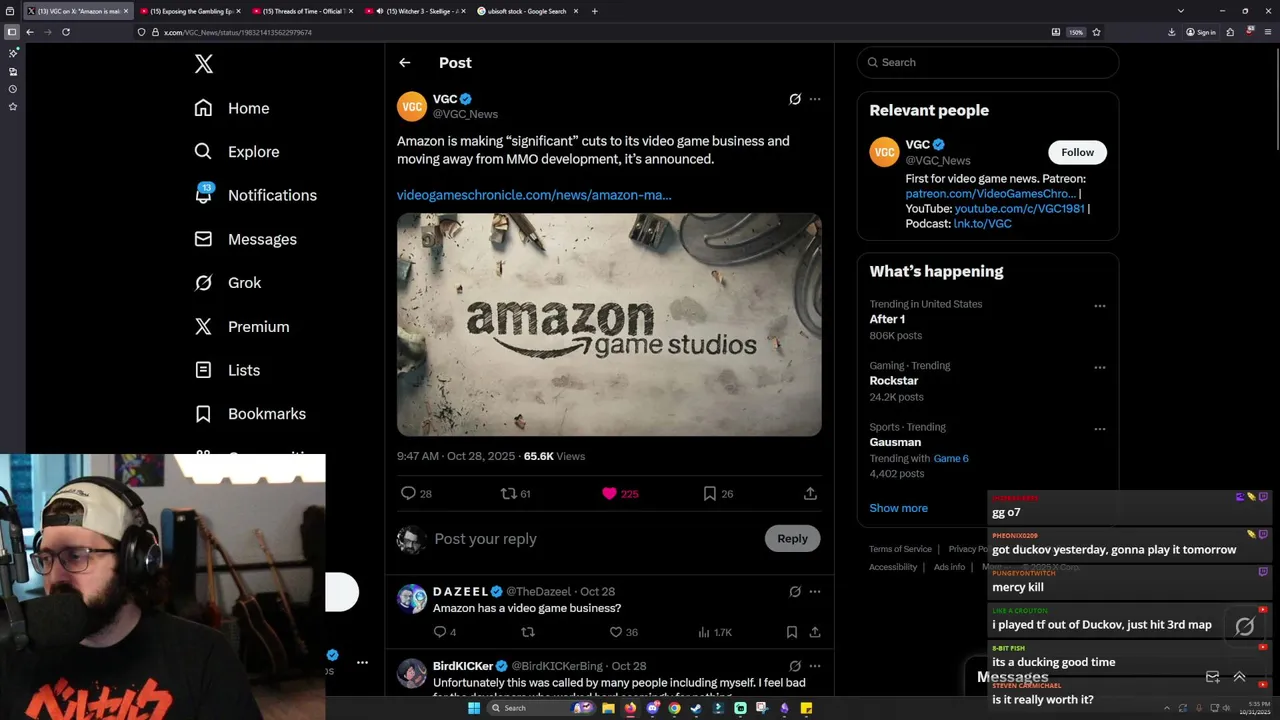Switch to ubisoft stock Google tab
Screen dimensions: 1280x720
(527, 11)
